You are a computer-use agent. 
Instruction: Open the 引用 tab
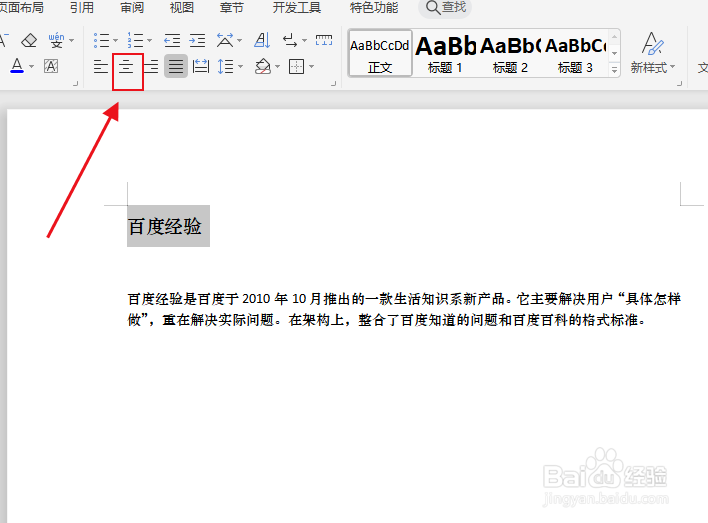coord(82,7)
